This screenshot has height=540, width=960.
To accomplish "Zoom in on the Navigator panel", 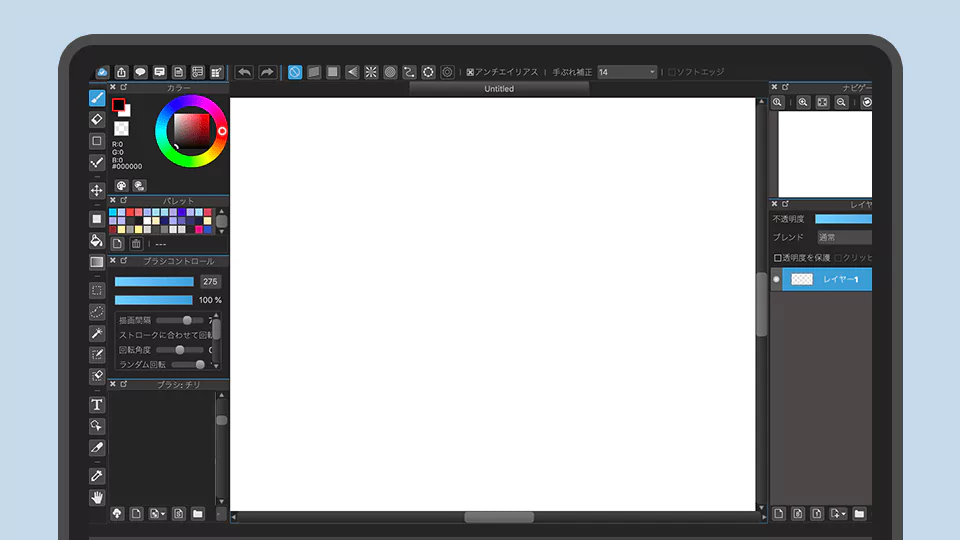I will click(x=803, y=102).
